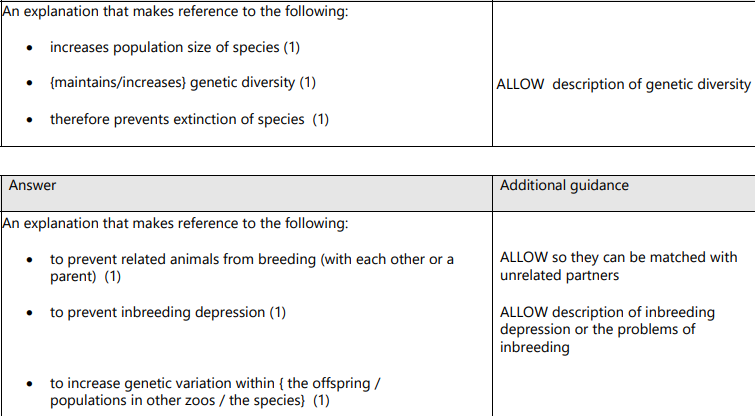Screen dimensions: 755x416
Task: Select the 'Additional guidance' header cell
Action: [564, 185]
